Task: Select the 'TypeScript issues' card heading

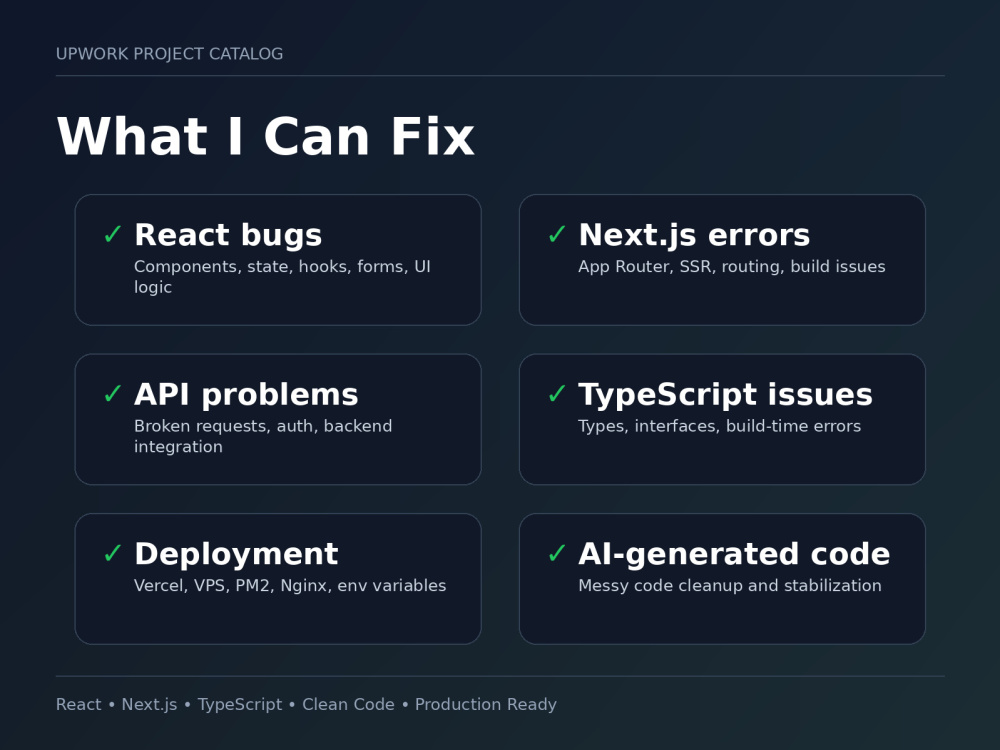Action: pos(725,395)
